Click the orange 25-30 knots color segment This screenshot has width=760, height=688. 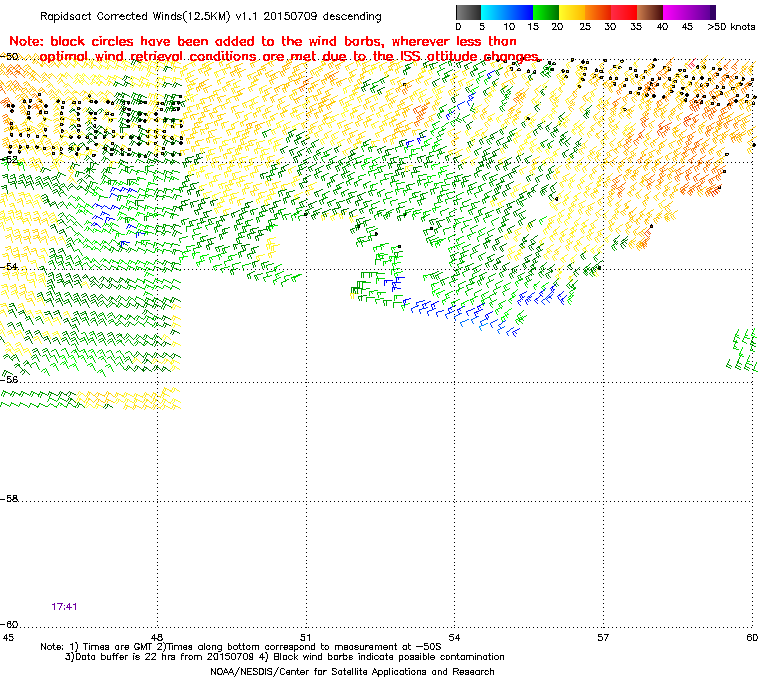[598, 12]
